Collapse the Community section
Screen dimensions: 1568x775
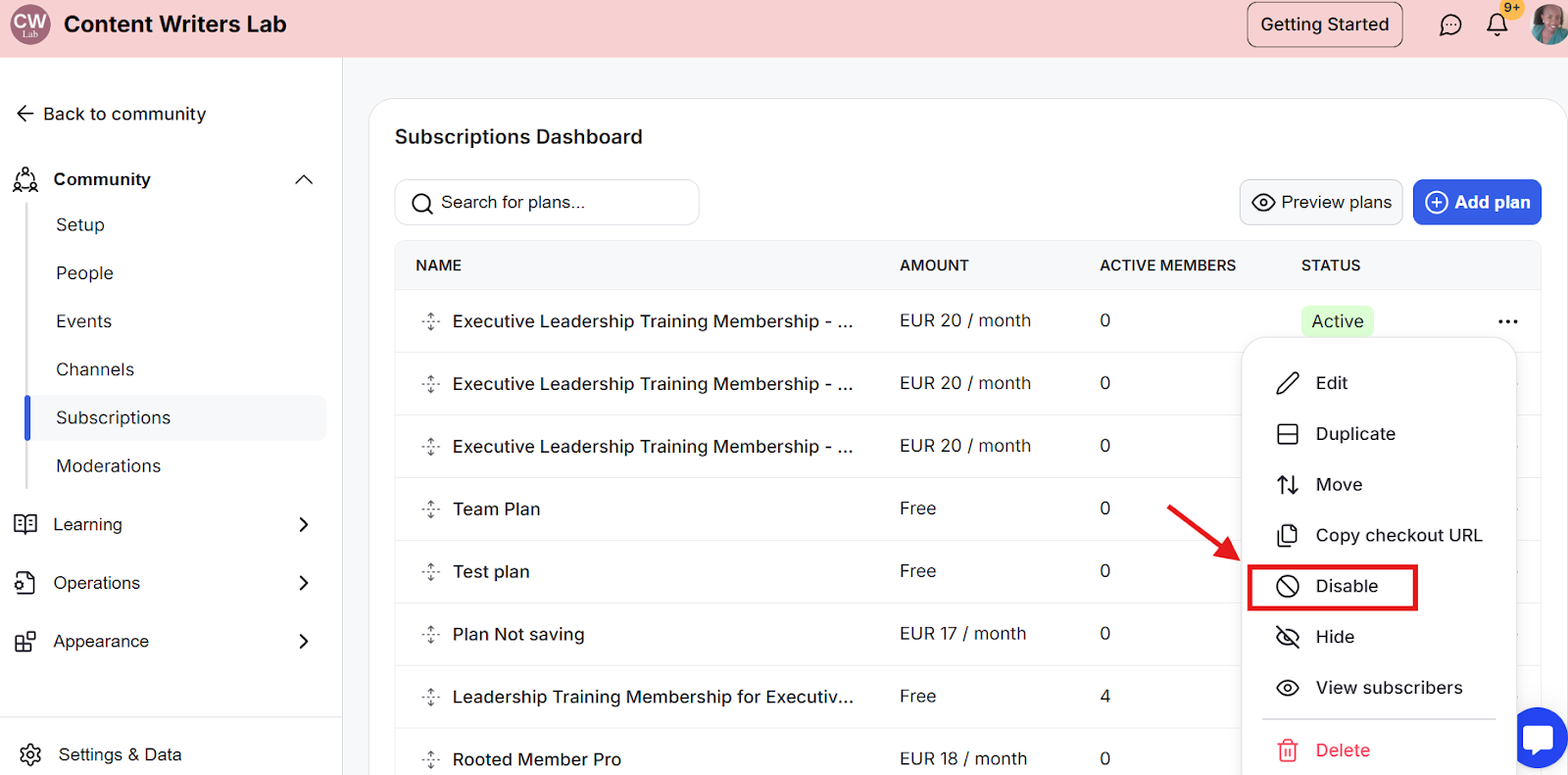pos(304,179)
